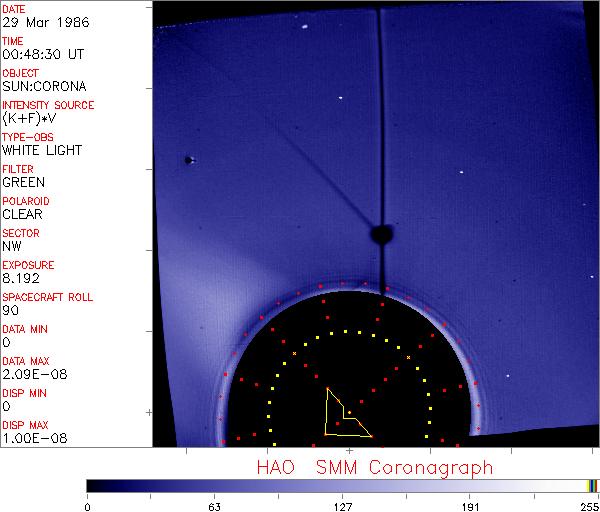The width and height of the screenshot is (600, 512).
Task: Click the dark round blob on the vertical pylon
Action: [x=382, y=236]
